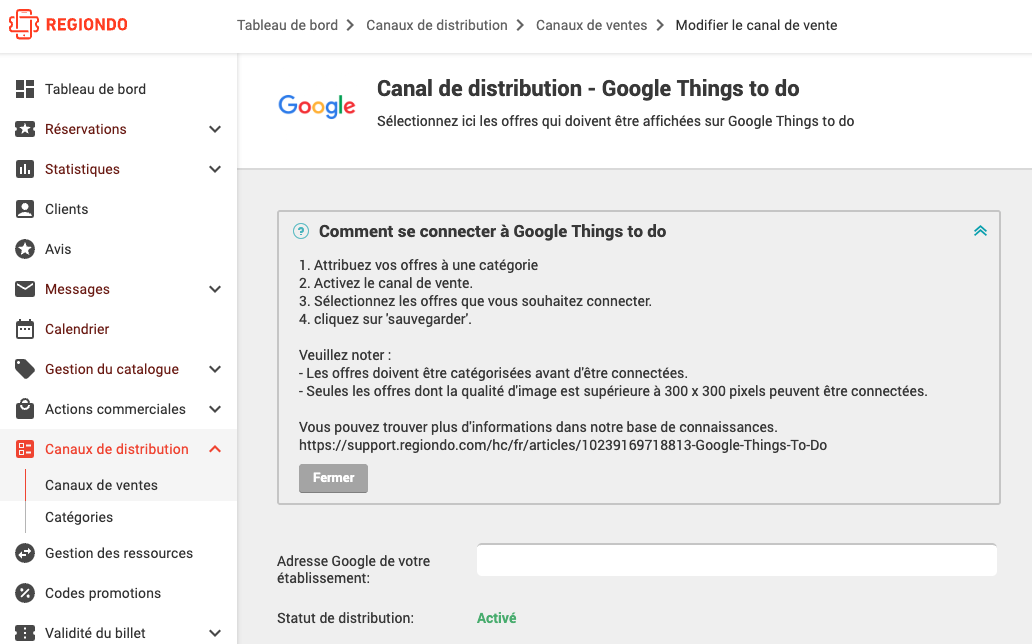Click the Regiondo logo icon

click(24, 24)
